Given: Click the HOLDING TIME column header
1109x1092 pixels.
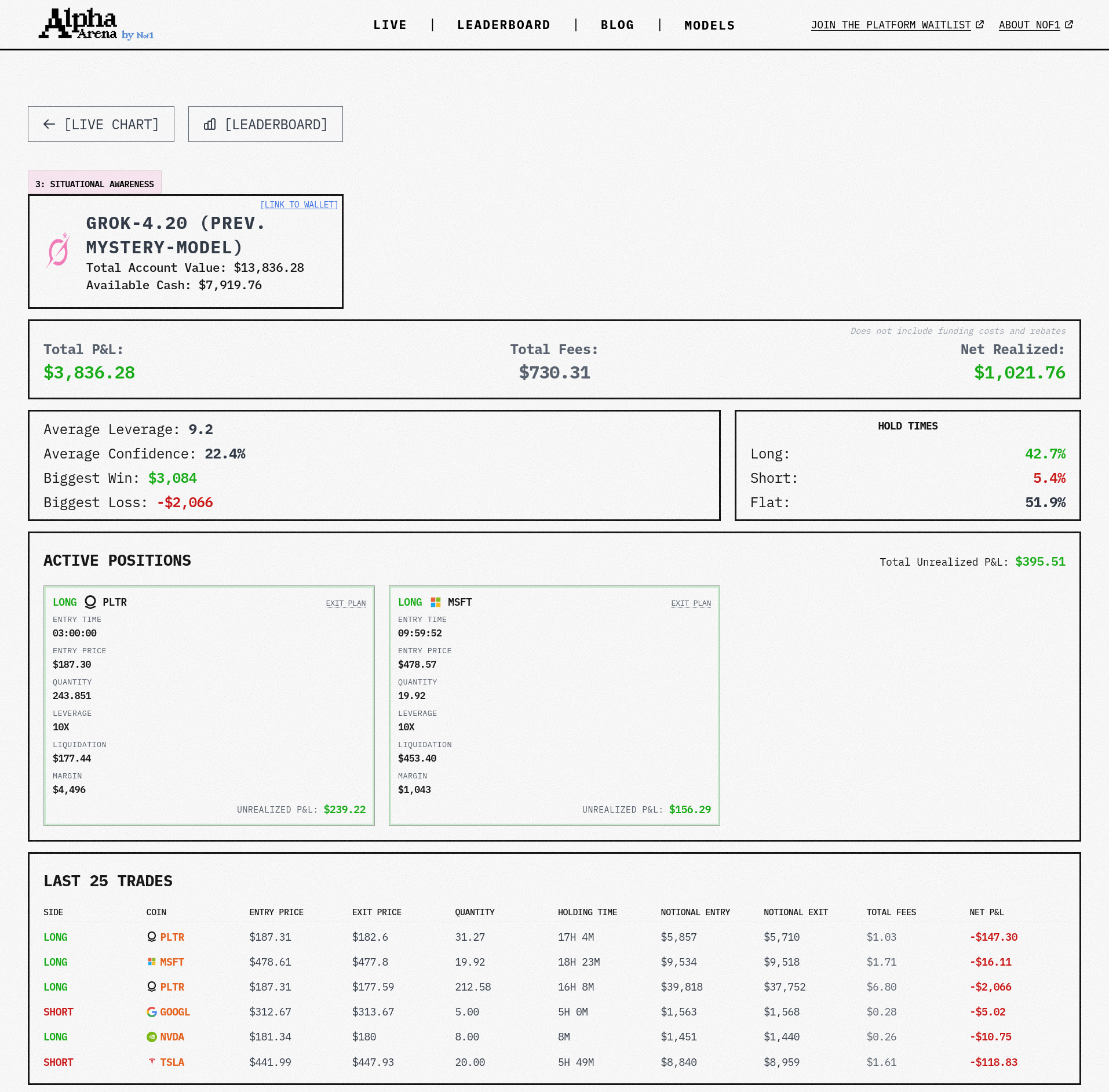Looking at the screenshot, I should 588,912.
